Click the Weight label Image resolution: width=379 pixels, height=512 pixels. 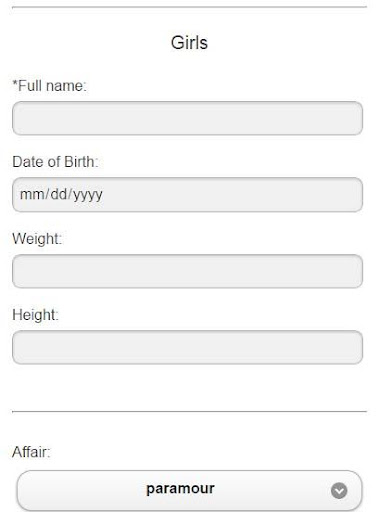pos(37,239)
